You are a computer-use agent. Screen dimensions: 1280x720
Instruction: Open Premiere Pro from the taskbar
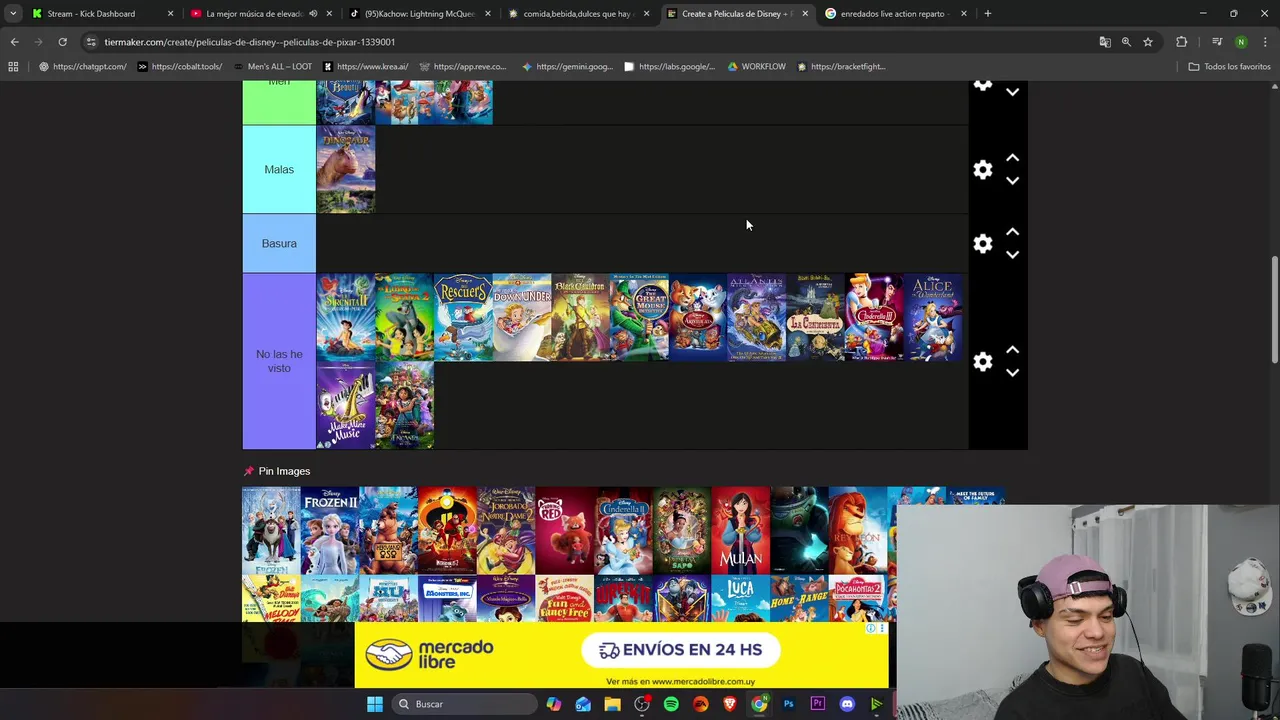pos(817,704)
